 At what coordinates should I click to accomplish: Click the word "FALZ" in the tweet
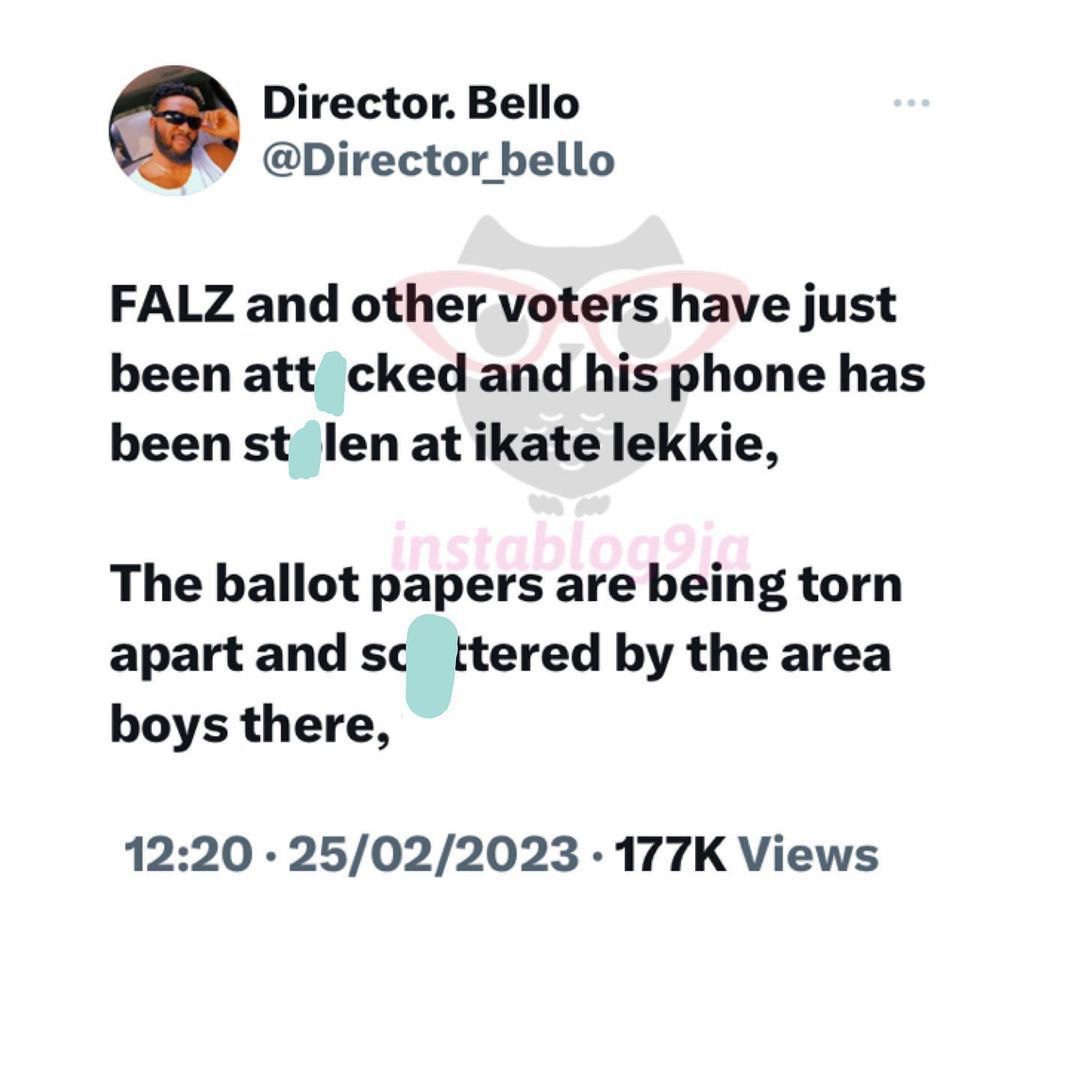[x=172, y=306]
